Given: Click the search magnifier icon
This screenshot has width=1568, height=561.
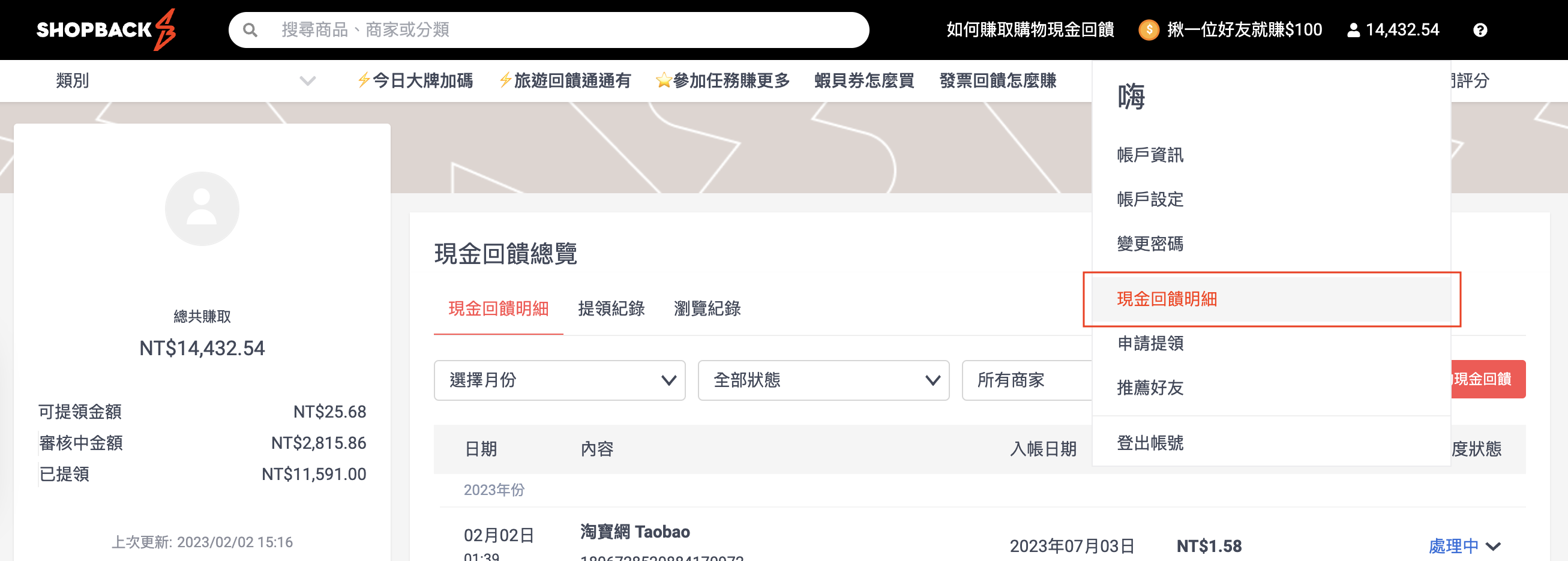Looking at the screenshot, I should pos(250,30).
